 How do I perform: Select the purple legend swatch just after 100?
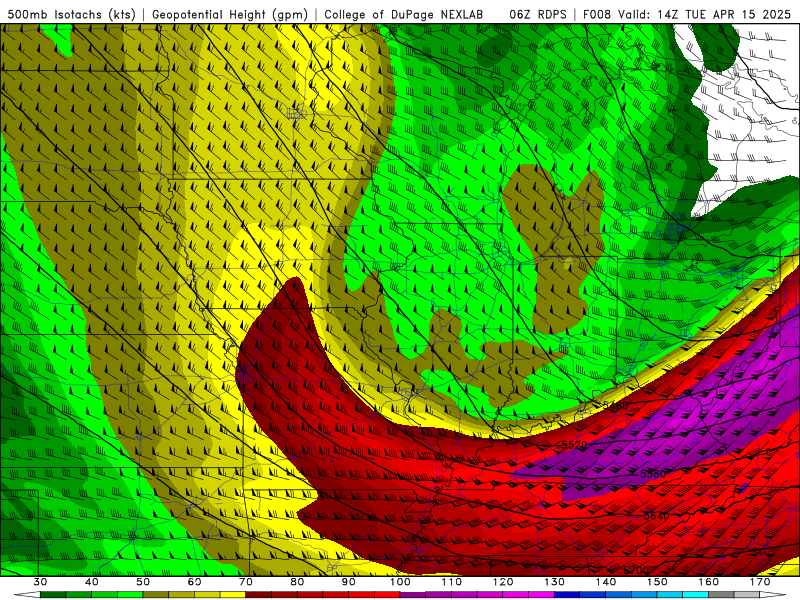point(413,595)
